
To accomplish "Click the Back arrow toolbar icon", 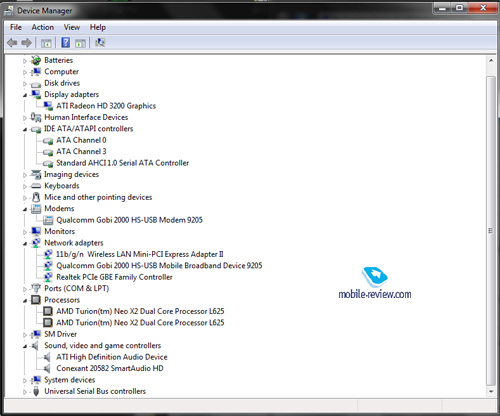I will (x=12, y=43).
